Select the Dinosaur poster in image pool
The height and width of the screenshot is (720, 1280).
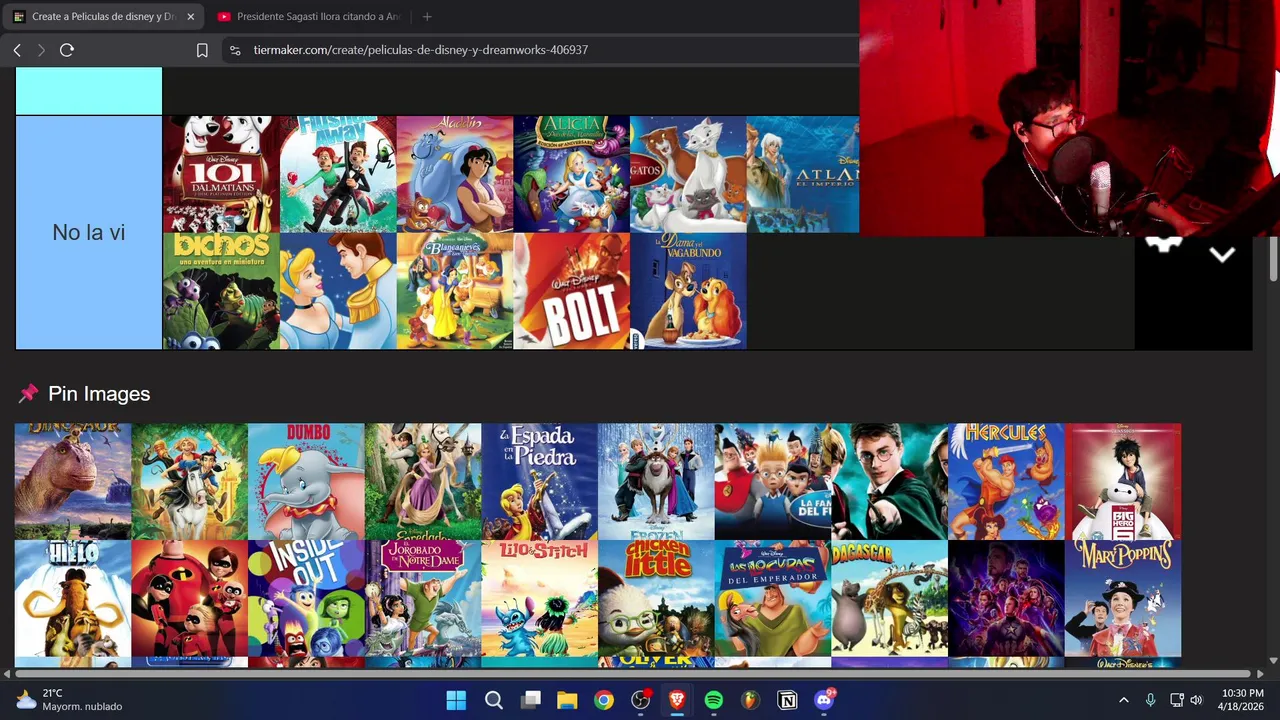[x=73, y=481]
